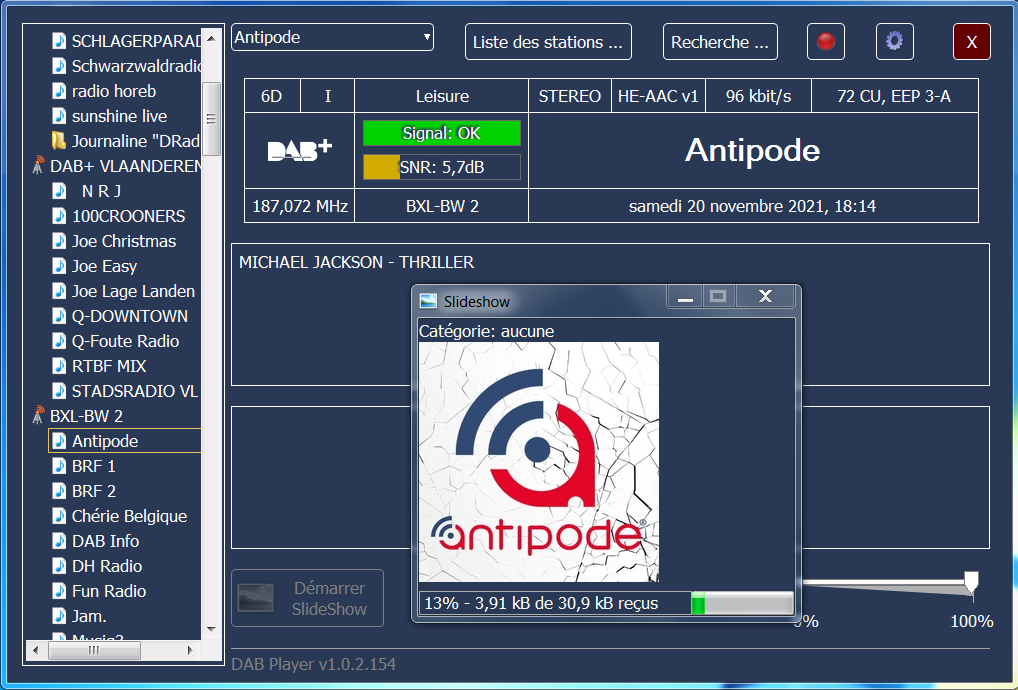This screenshot has width=1018, height=690.
Task: Click the note icon beside RTBF MIX
Action: tap(59, 366)
